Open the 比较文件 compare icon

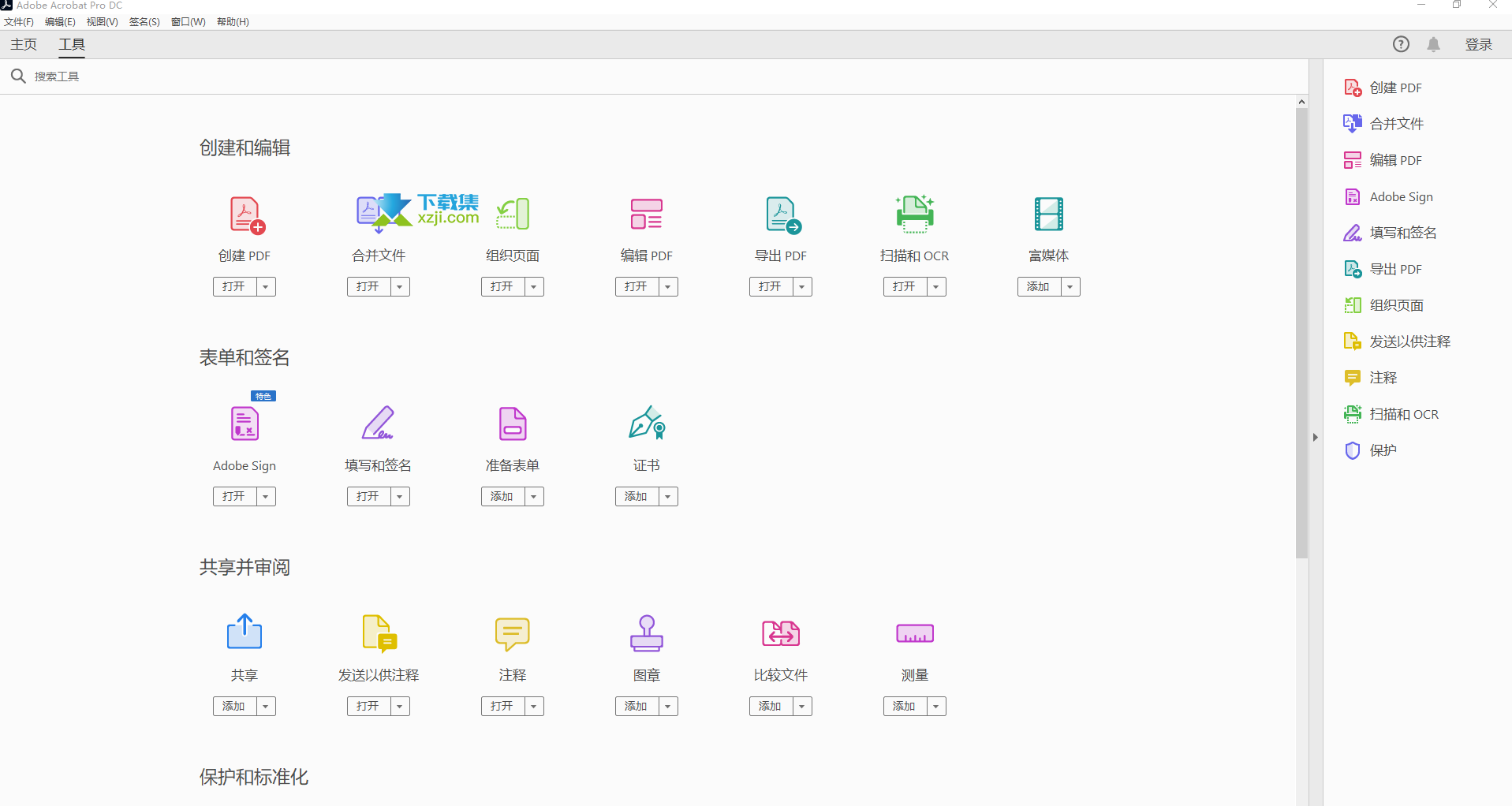click(781, 633)
